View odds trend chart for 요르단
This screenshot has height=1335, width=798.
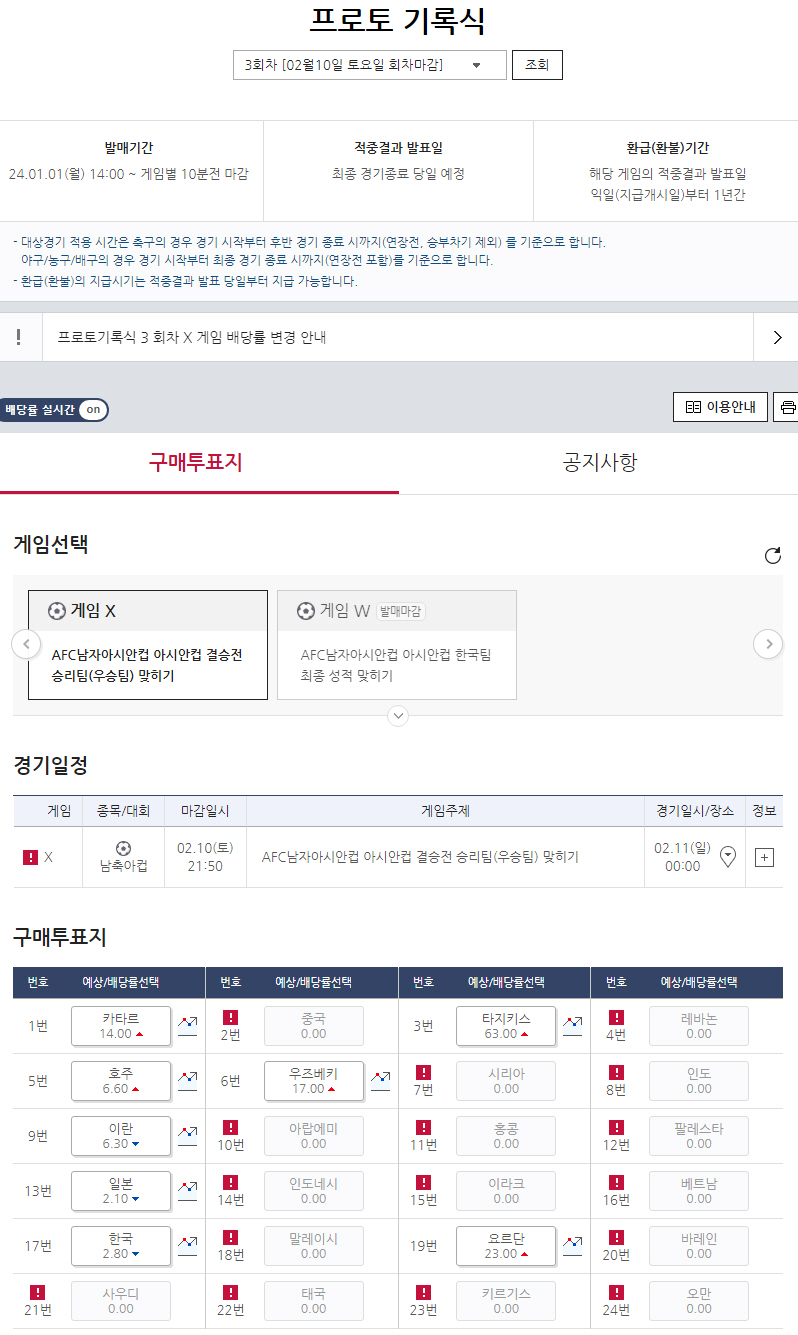(x=572, y=1244)
